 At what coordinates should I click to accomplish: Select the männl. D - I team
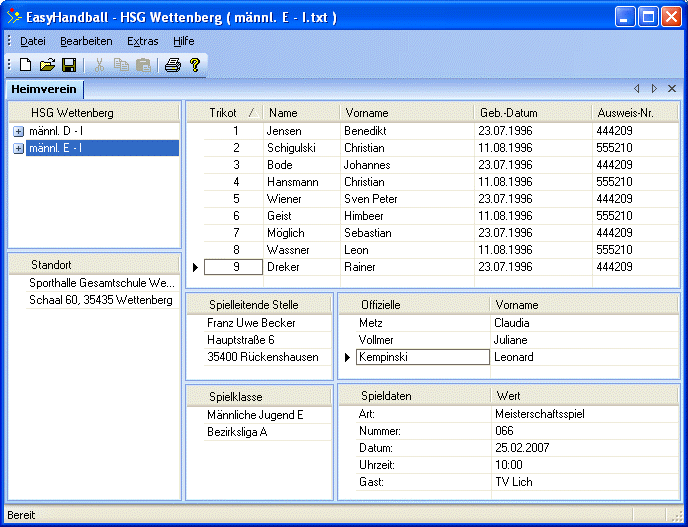(x=56, y=132)
